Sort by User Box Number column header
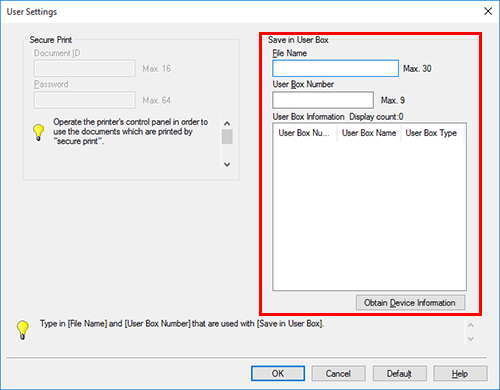Image resolution: width=500 pixels, height=390 pixels. pyautogui.click(x=305, y=133)
